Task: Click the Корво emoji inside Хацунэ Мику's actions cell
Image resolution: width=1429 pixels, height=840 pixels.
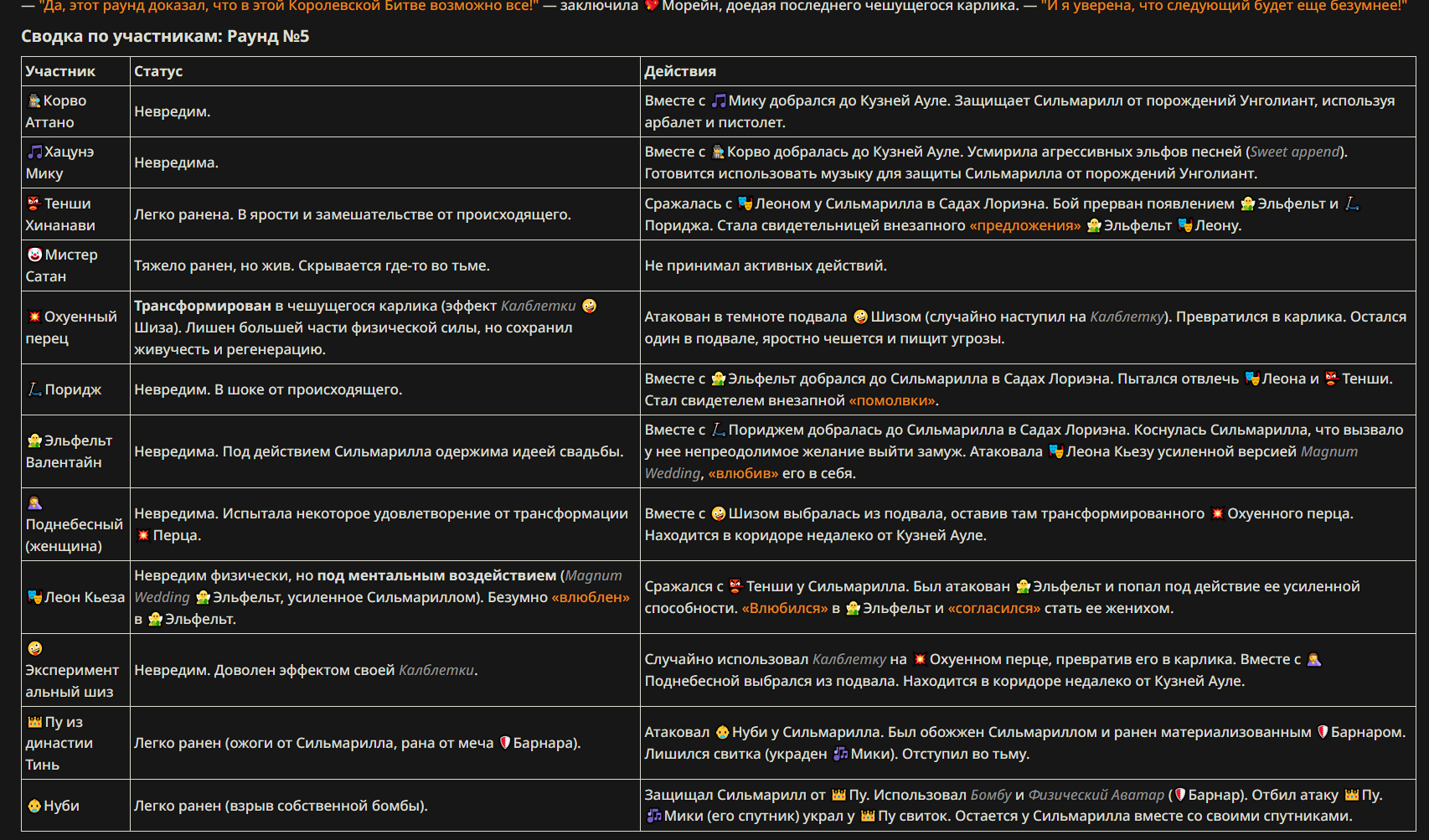Action: [718, 152]
